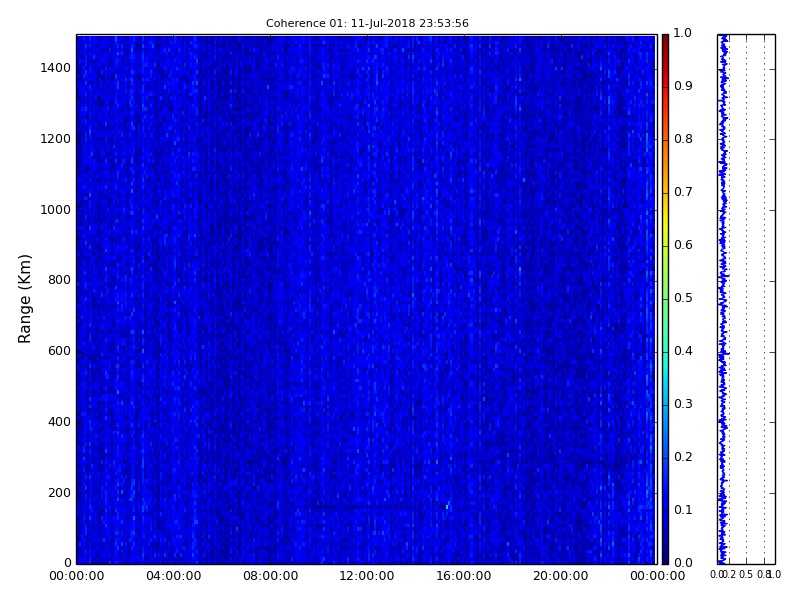This screenshot has width=800, height=600.
Task: Click the colorbar 0.6 label
Action: click(x=683, y=245)
